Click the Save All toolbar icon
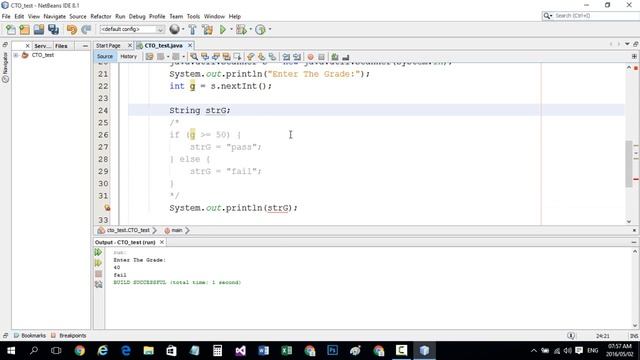The width and height of the screenshot is (640, 360). (53, 29)
